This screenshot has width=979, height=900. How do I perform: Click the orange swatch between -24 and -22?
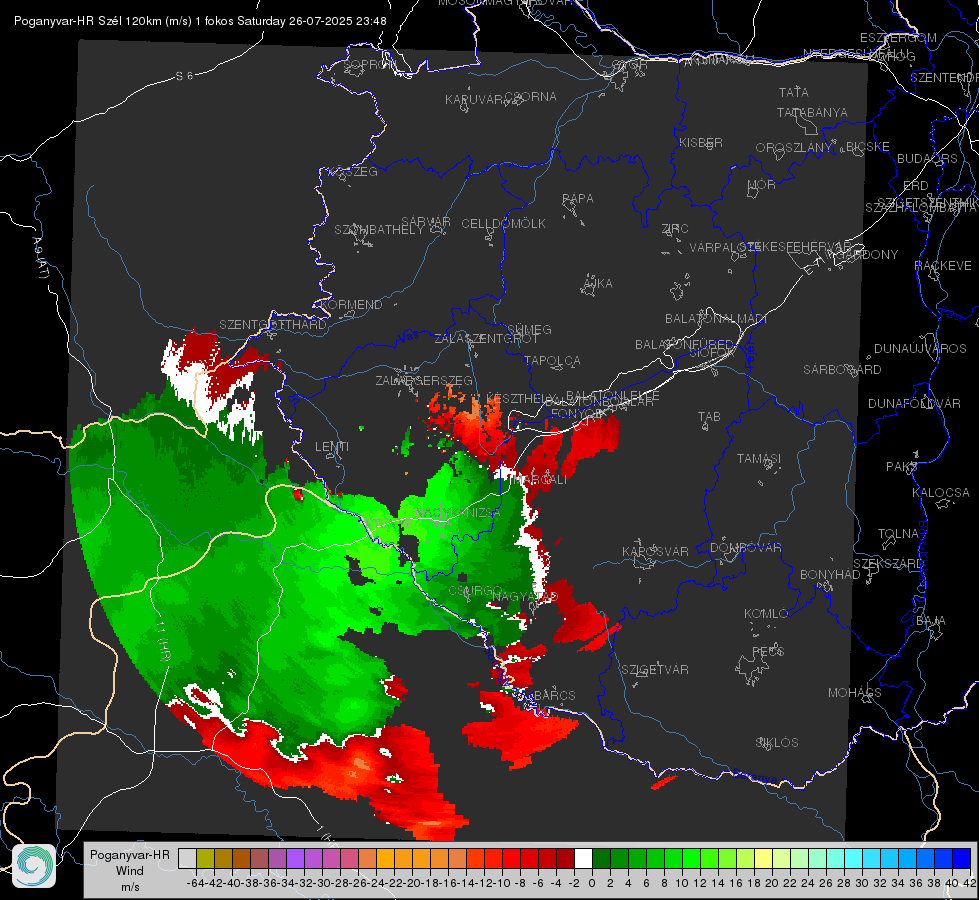tap(385, 859)
